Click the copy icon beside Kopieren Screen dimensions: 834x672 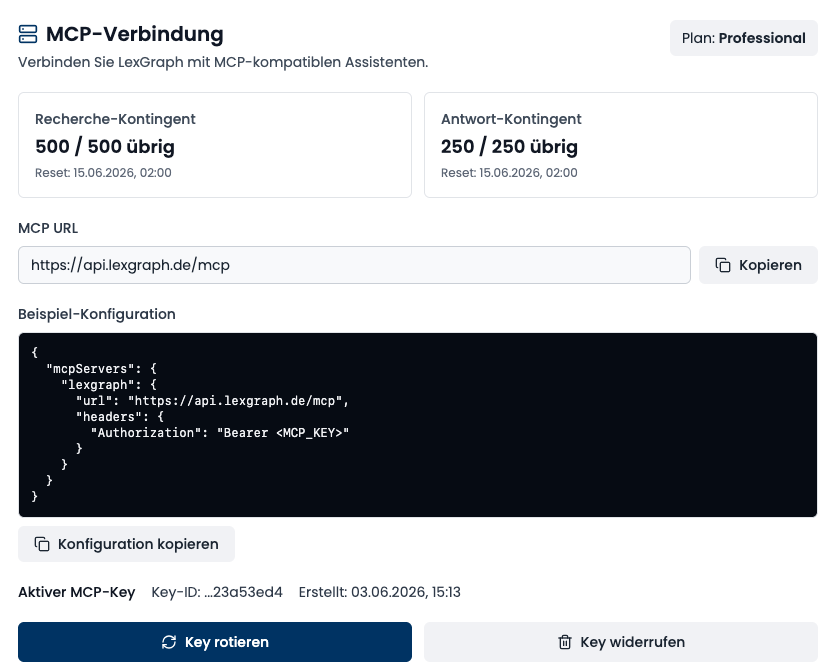[x=723, y=265]
